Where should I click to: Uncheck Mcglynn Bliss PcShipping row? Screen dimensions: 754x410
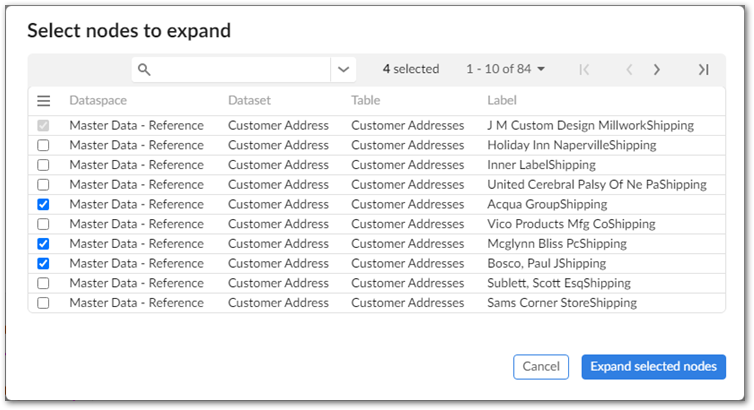(43, 244)
